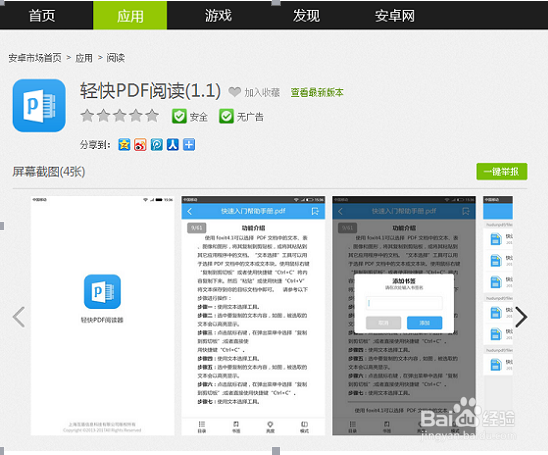Share to Sina Weibo icon
Image resolution: width=548 pixels, height=455 pixels.
click(140, 144)
